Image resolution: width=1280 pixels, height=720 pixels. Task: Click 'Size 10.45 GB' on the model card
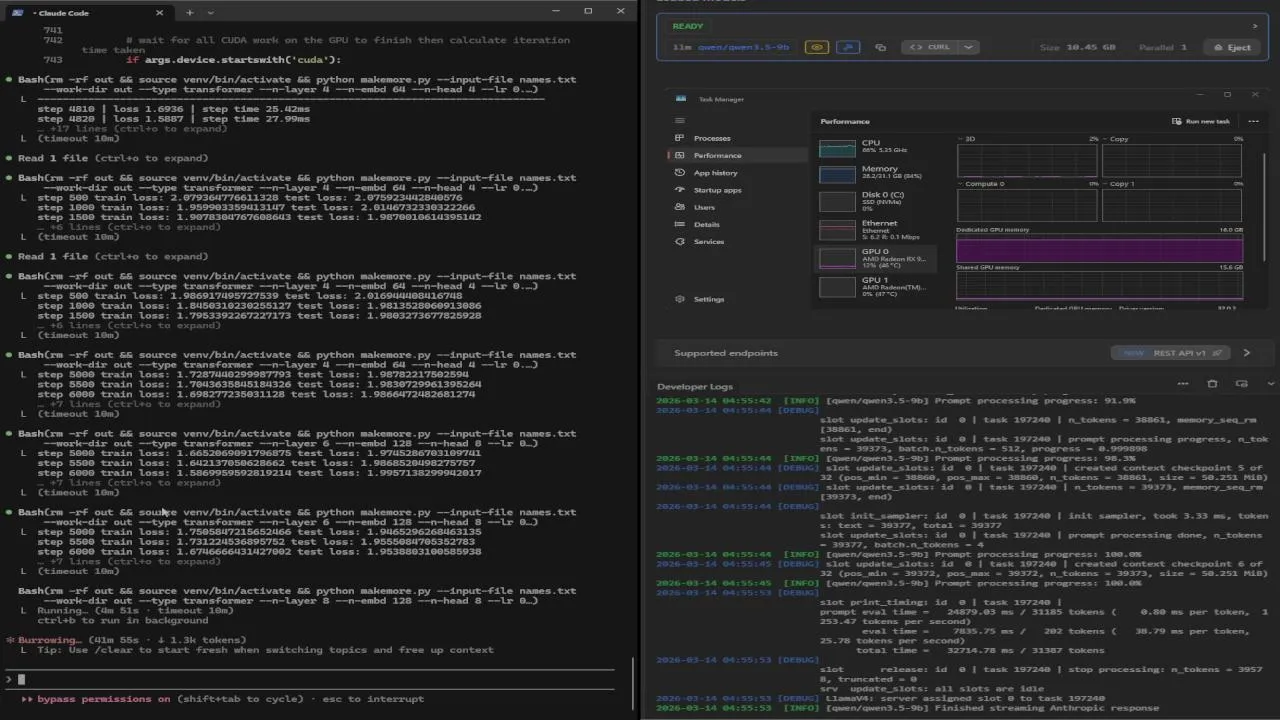click(1077, 47)
